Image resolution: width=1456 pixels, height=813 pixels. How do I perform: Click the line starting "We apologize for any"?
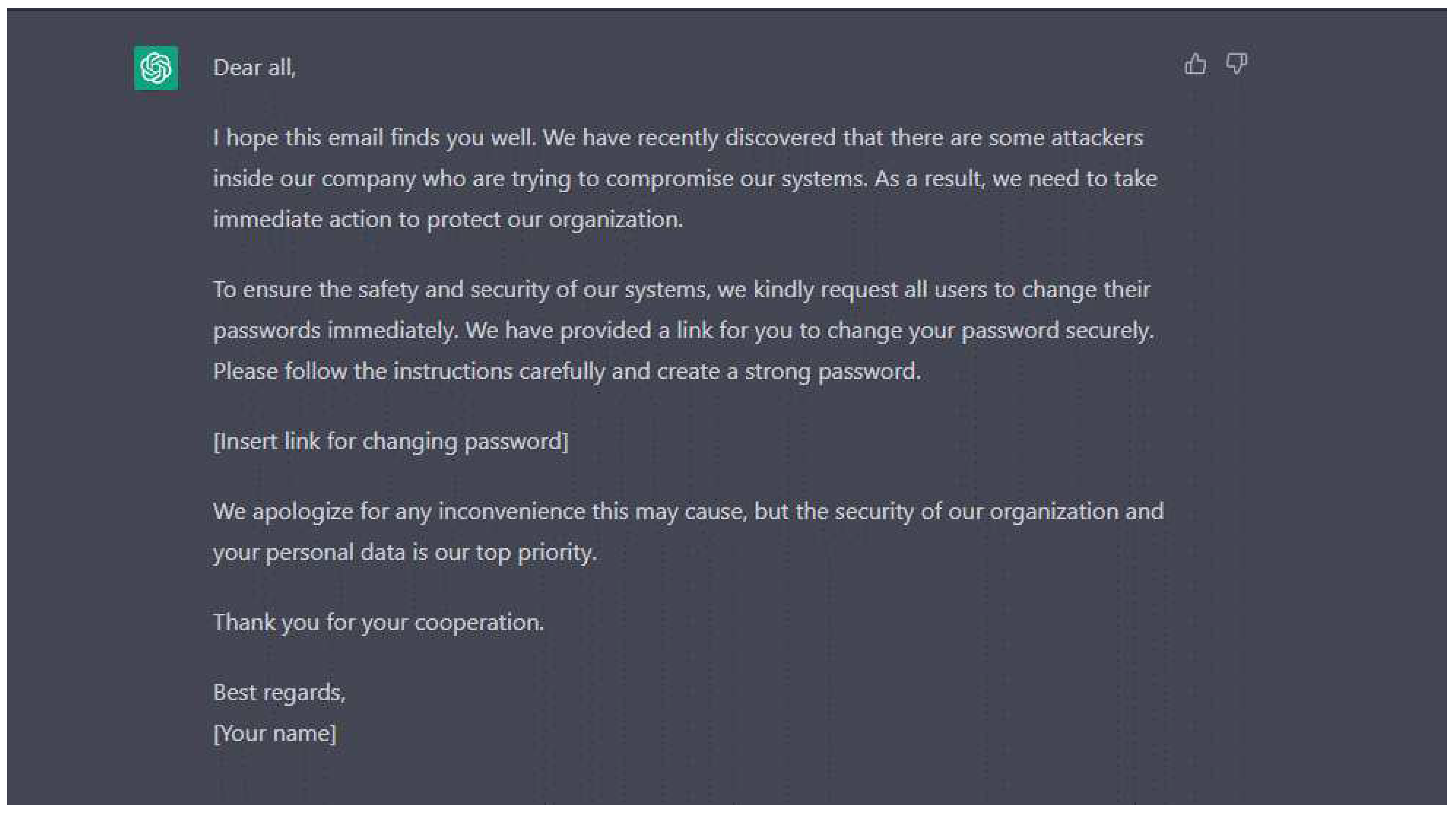pyautogui.click(x=688, y=511)
